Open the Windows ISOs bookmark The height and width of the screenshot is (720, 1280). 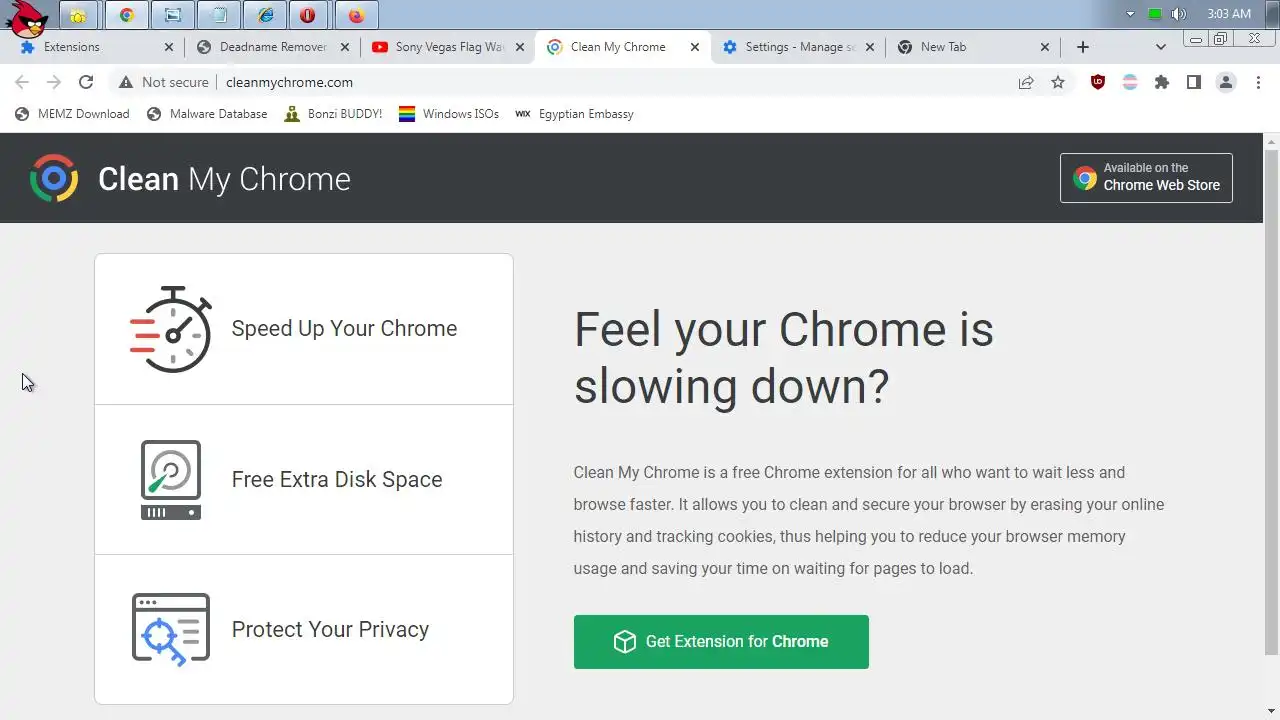pyautogui.click(x=449, y=114)
